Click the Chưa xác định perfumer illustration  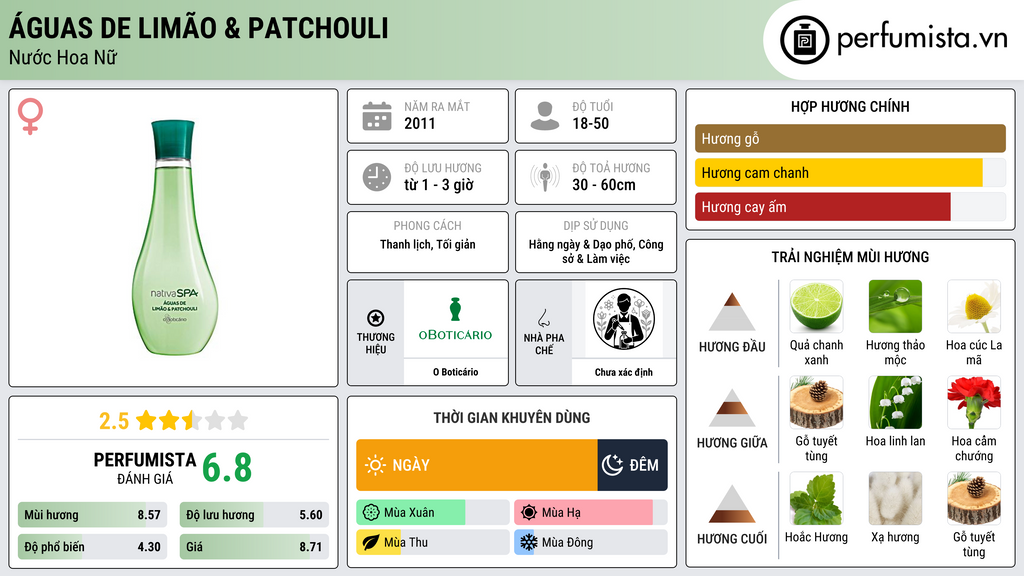click(x=624, y=319)
